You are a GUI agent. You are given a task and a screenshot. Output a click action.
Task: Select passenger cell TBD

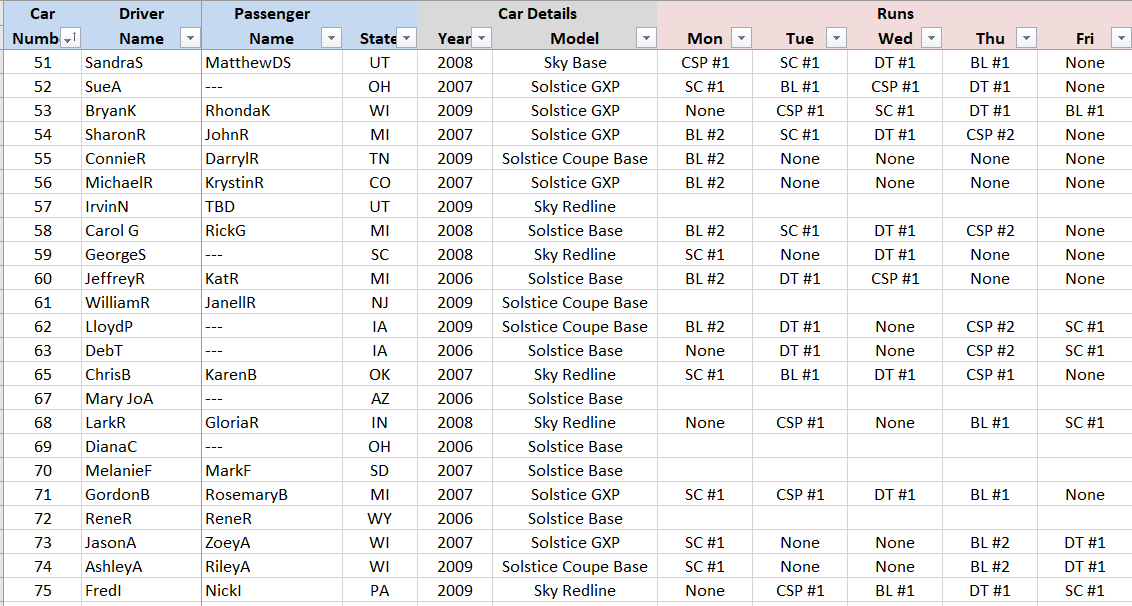point(272,207)
